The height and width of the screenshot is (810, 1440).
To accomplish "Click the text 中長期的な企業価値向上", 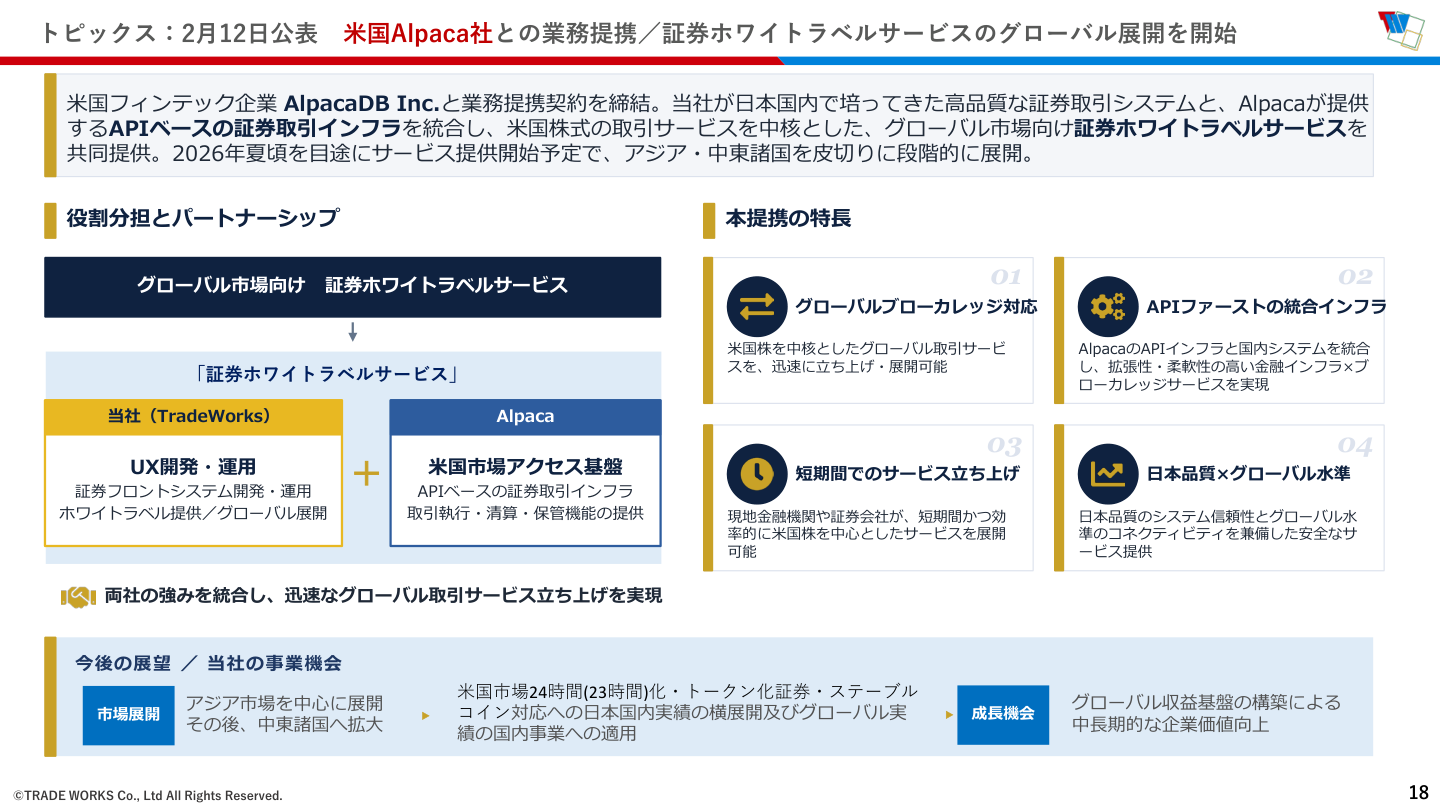I will click(1170, 724).
